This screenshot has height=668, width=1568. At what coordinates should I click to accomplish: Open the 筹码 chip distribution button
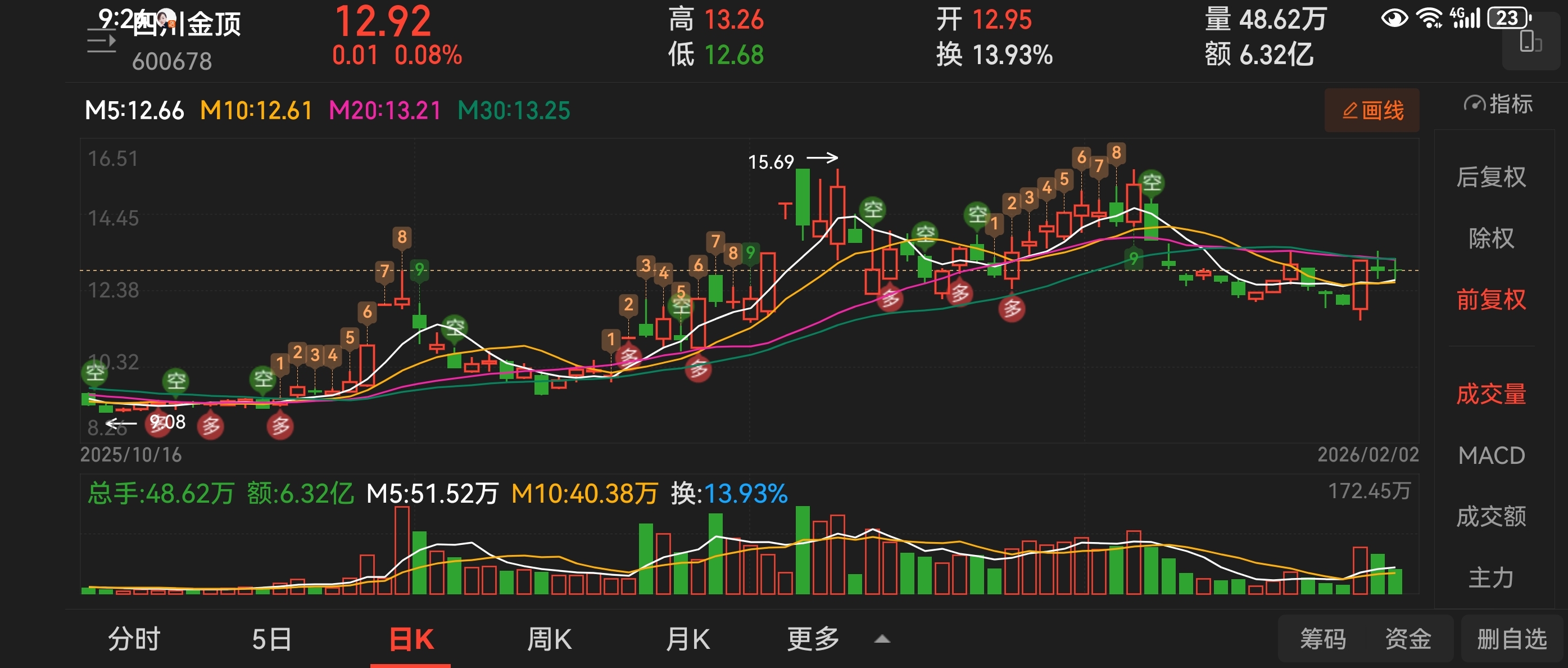tap(1322, 639)
